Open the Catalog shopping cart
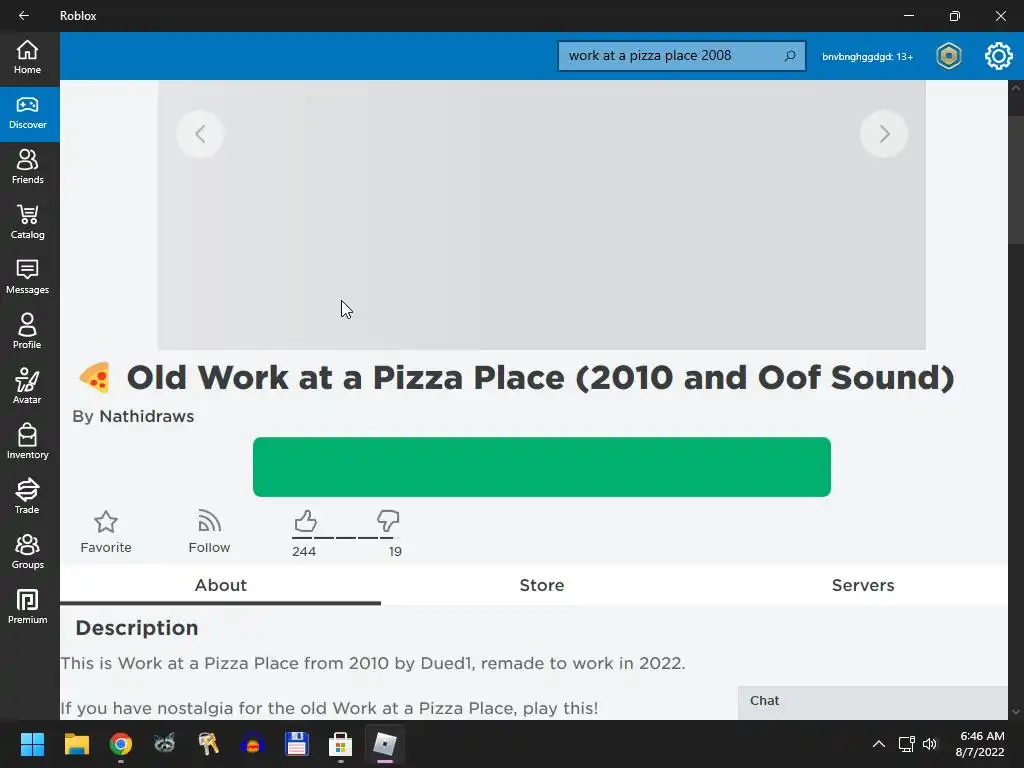Image resolution: width=1024 pixels, height=768 pixels. coord(27,222)
